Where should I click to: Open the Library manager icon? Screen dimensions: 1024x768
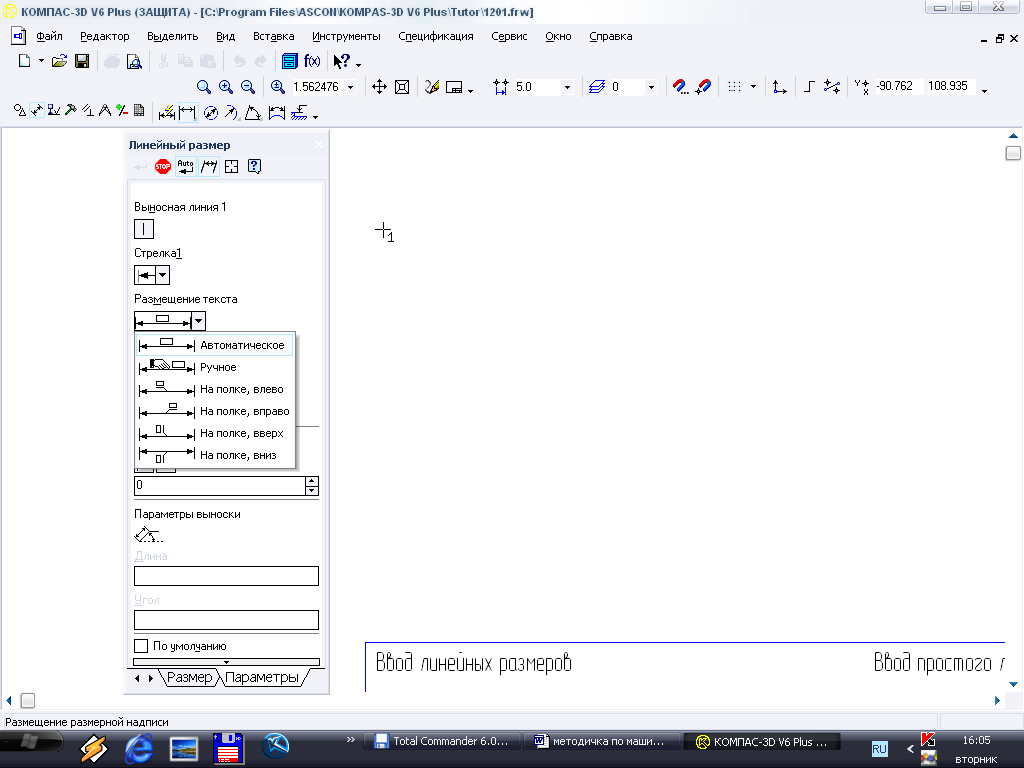[289, 61]
